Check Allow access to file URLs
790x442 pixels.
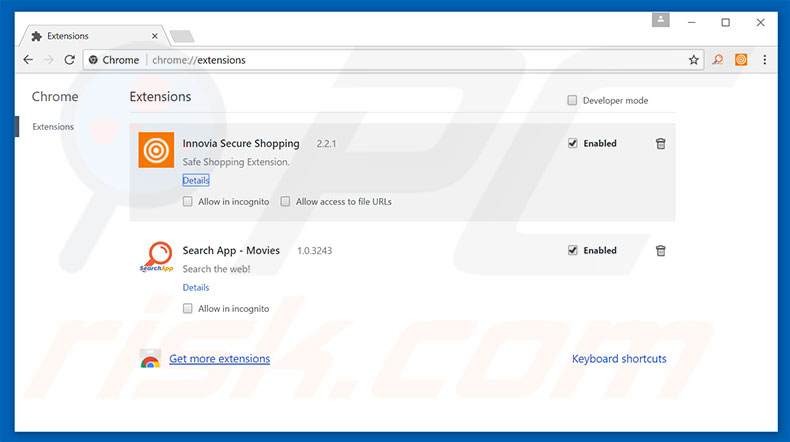pyautogui.click(x=285, y=202)
